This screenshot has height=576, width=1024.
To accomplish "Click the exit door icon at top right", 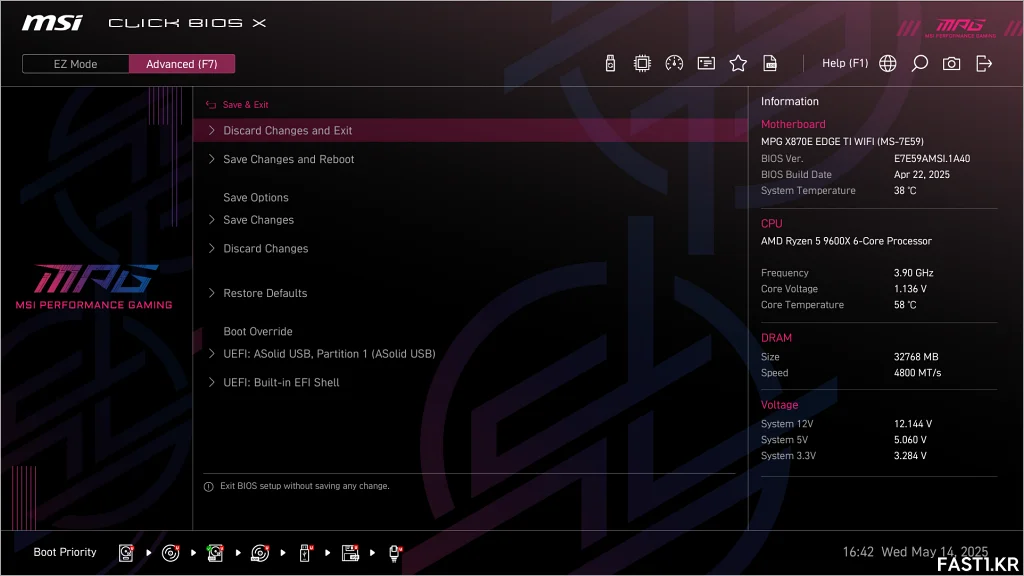I will point(984,63).
